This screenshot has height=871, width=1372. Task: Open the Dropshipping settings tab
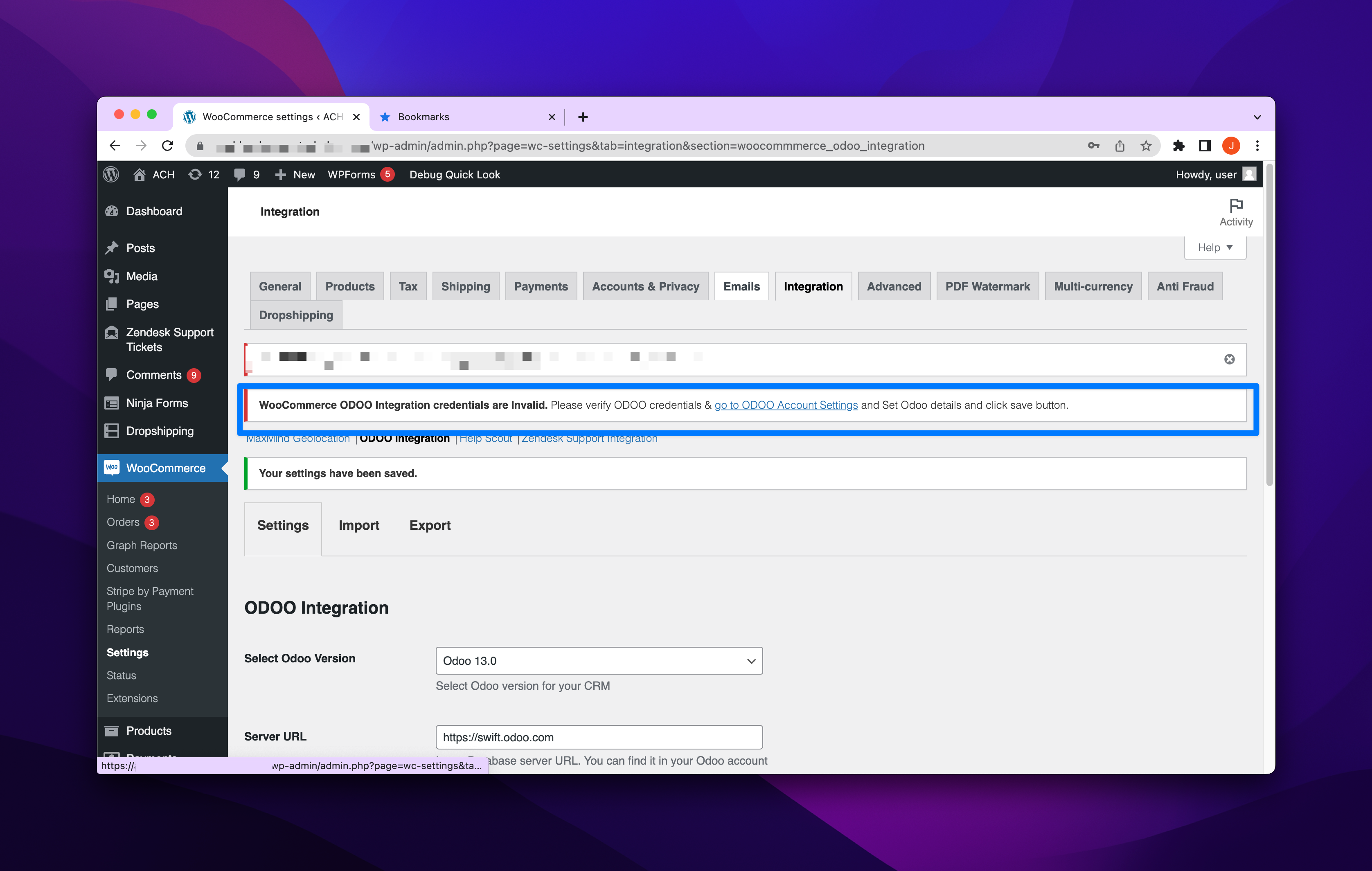(x=296, y=315)
